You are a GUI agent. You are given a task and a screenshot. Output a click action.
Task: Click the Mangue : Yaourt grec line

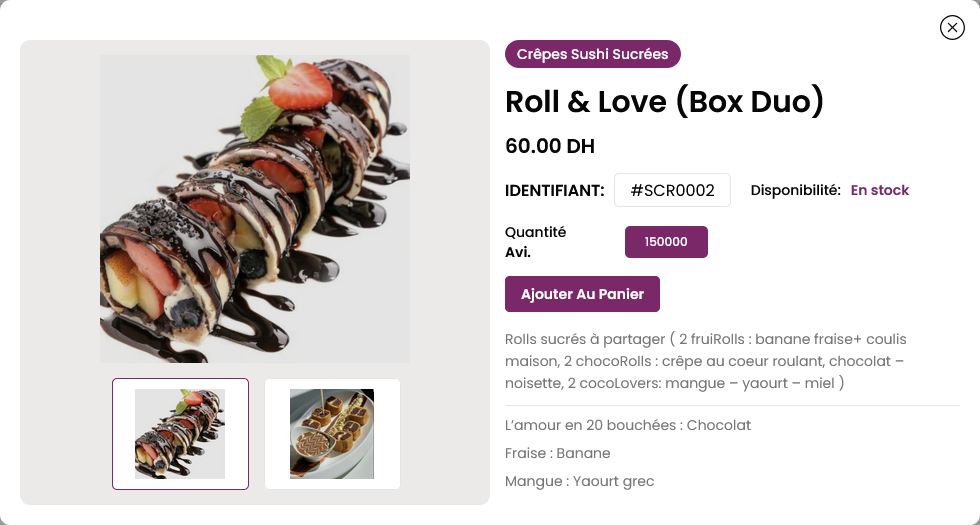579,481
